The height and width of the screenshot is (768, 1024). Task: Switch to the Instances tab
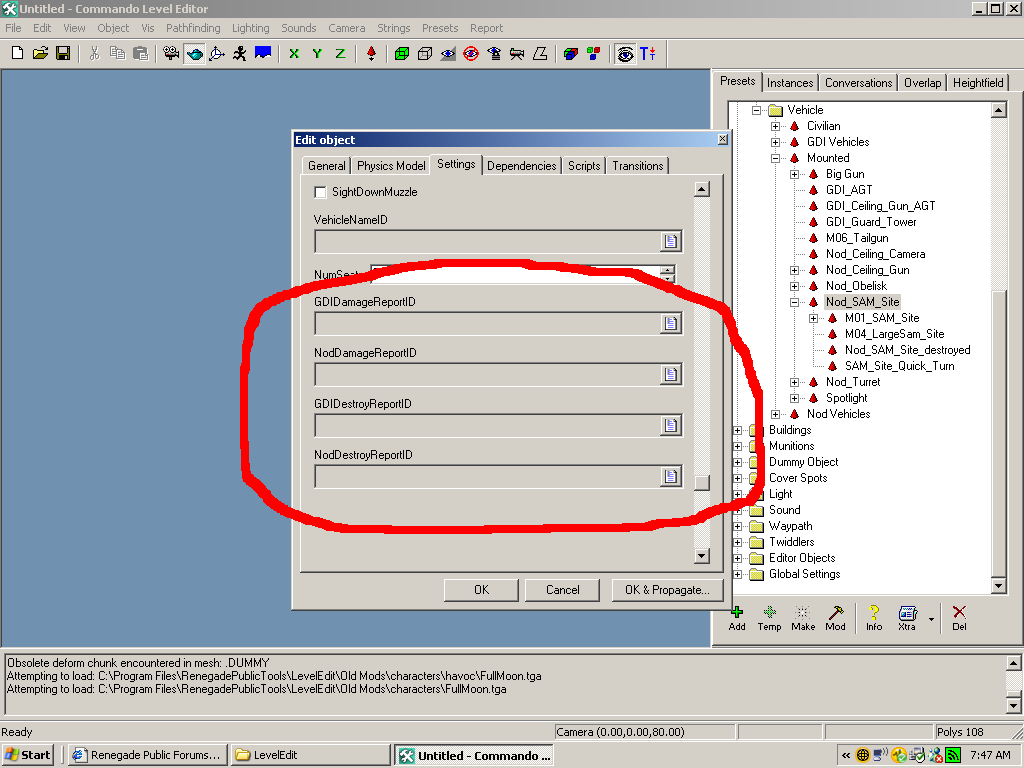point(790,83)
